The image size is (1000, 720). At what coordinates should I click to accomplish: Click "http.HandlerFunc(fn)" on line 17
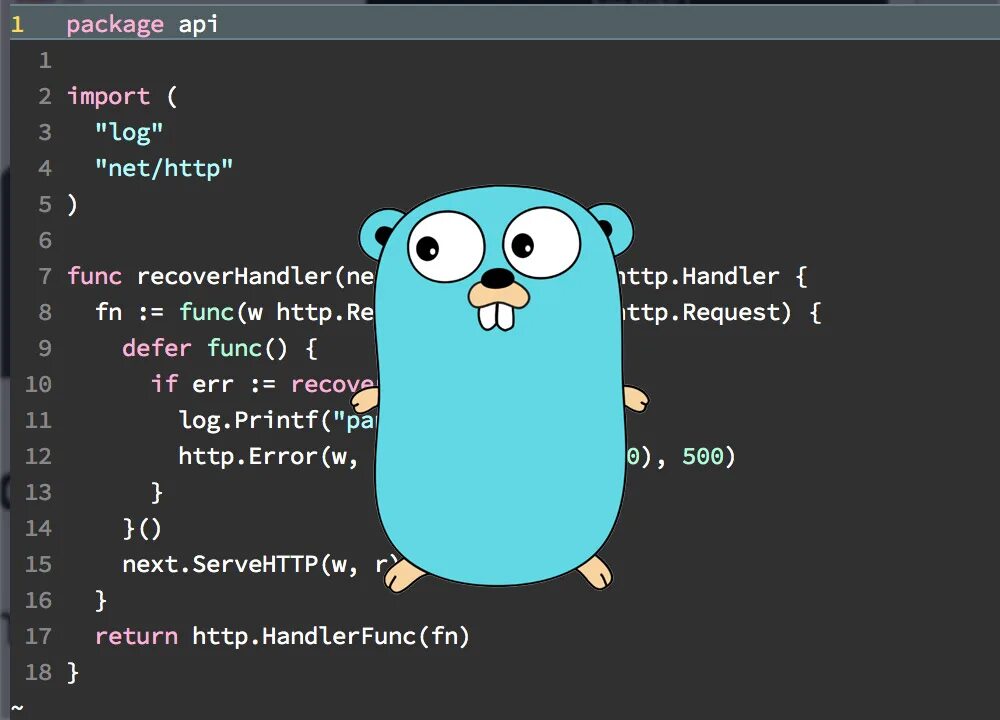coord(331,636)
